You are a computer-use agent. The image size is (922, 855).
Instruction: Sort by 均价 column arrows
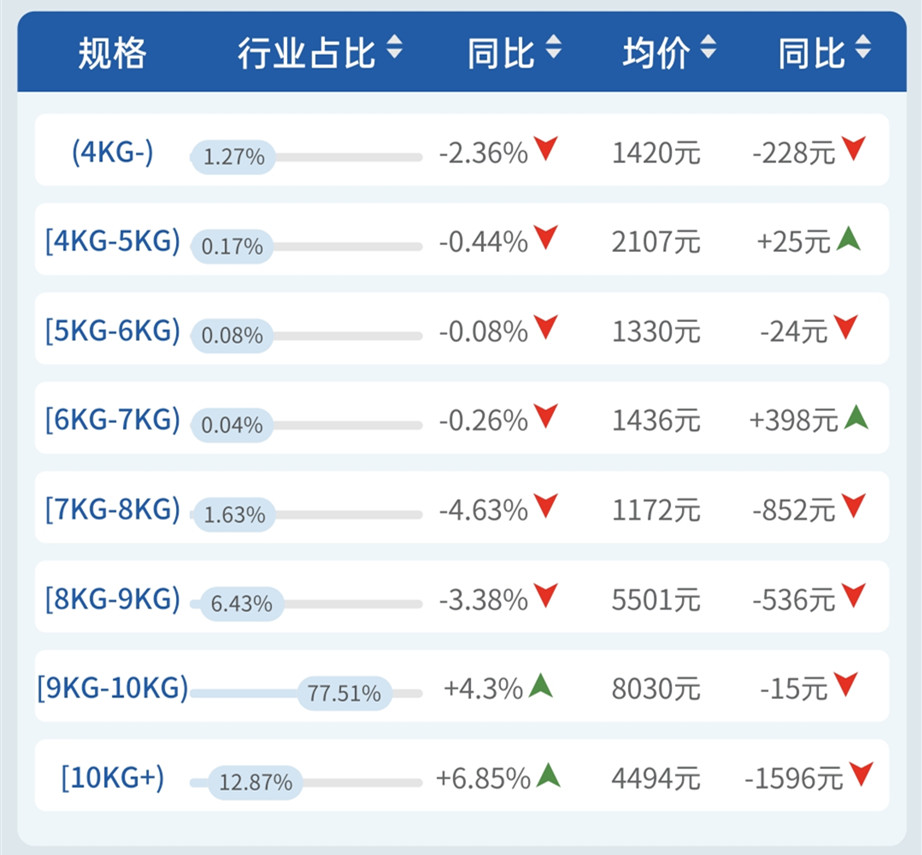coord(708,48)
